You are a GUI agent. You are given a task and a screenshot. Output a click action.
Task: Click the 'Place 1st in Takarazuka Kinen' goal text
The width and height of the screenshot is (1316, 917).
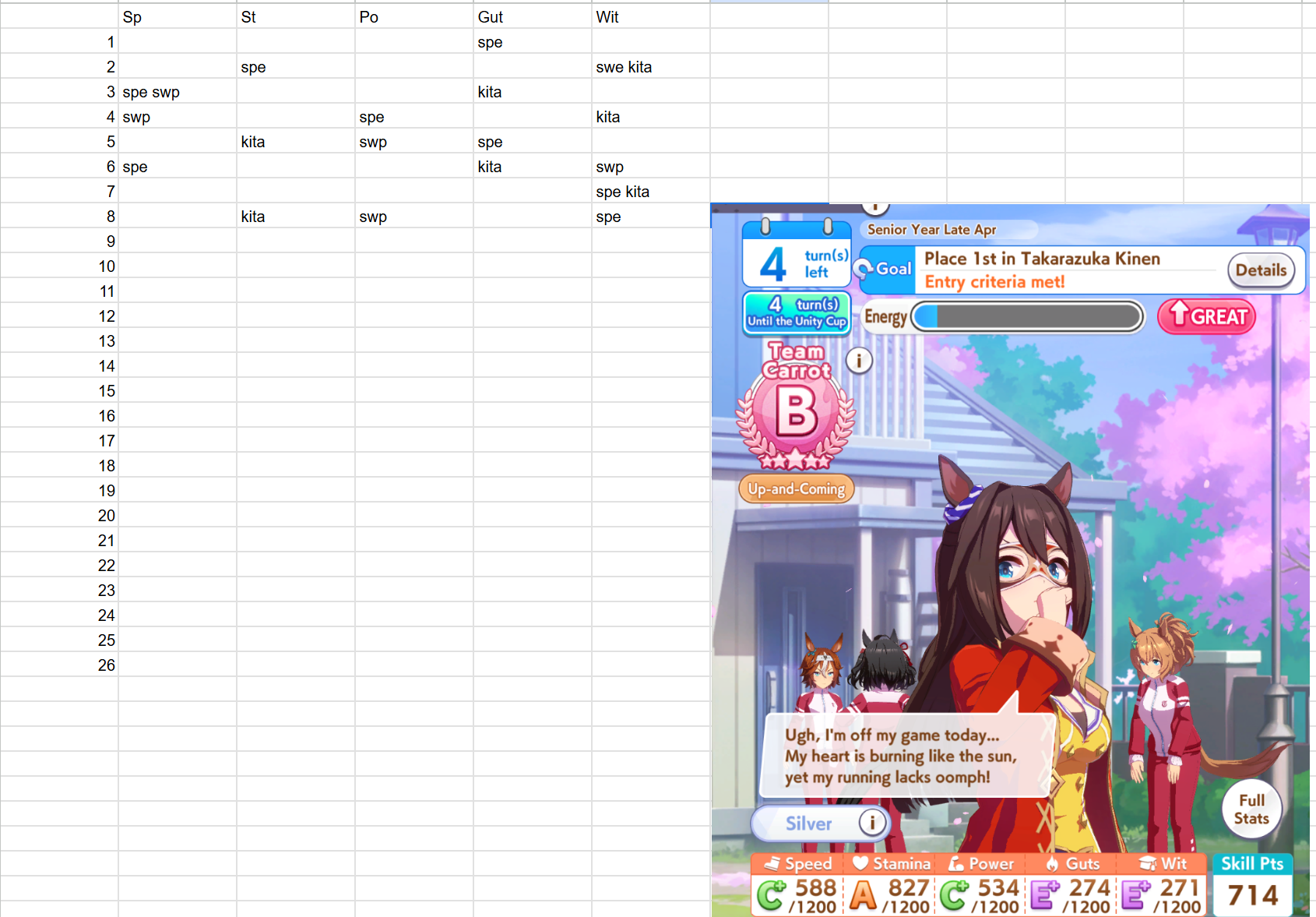click(1042, 259)
